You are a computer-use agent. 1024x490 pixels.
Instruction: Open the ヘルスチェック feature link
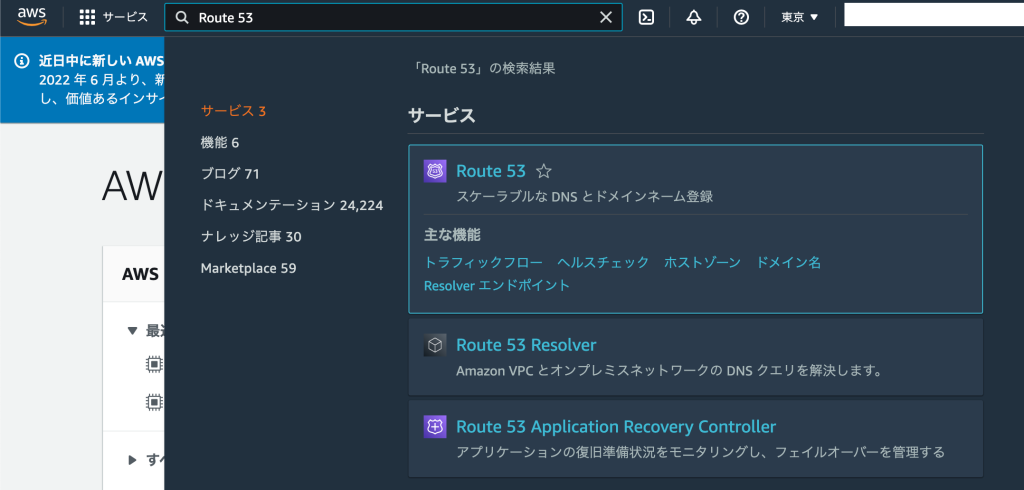603,263
